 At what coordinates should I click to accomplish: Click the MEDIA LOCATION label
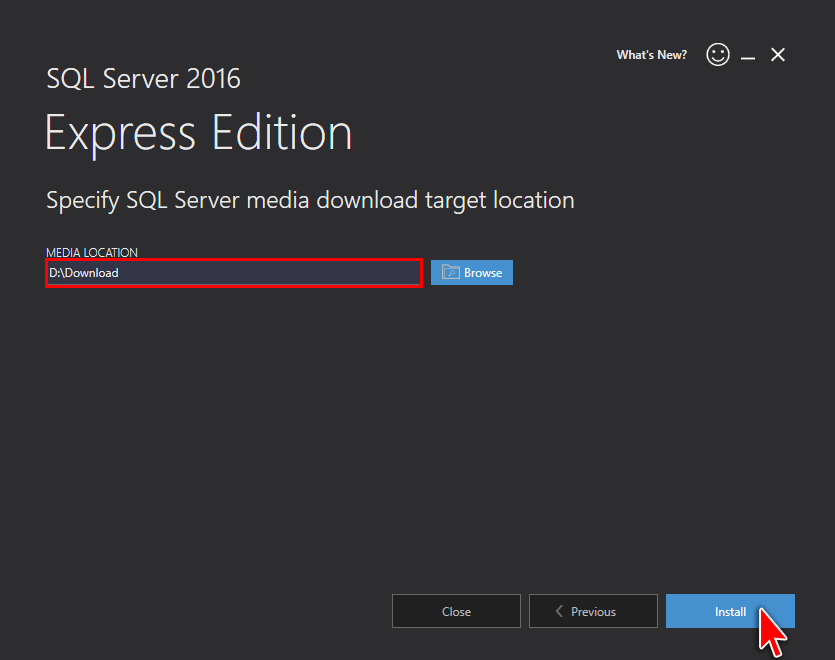(x=92, y=252)
